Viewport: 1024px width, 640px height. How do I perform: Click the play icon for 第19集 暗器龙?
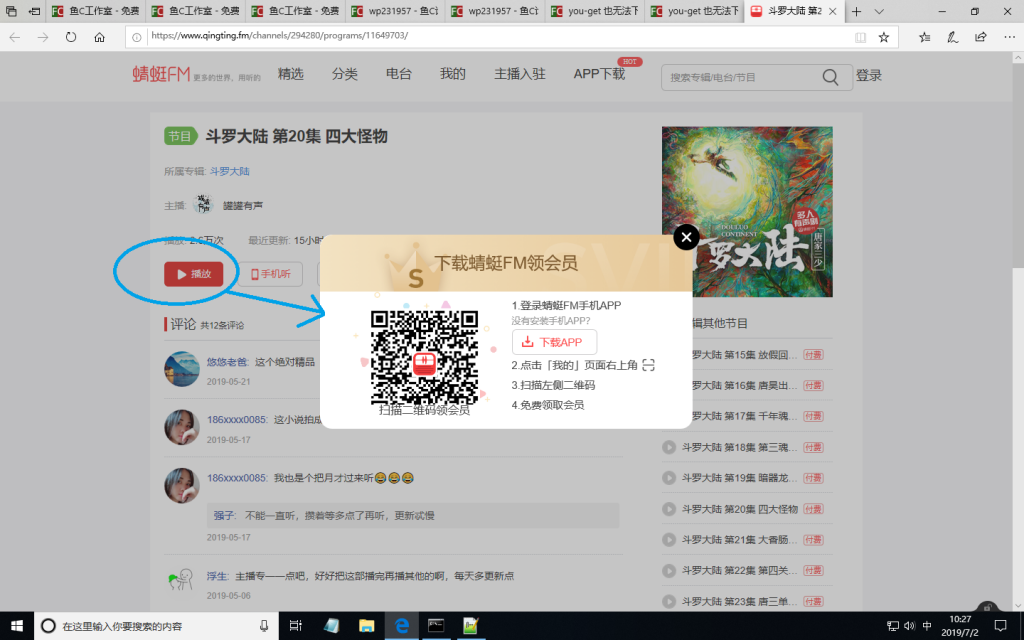click(x=669, y=478)
